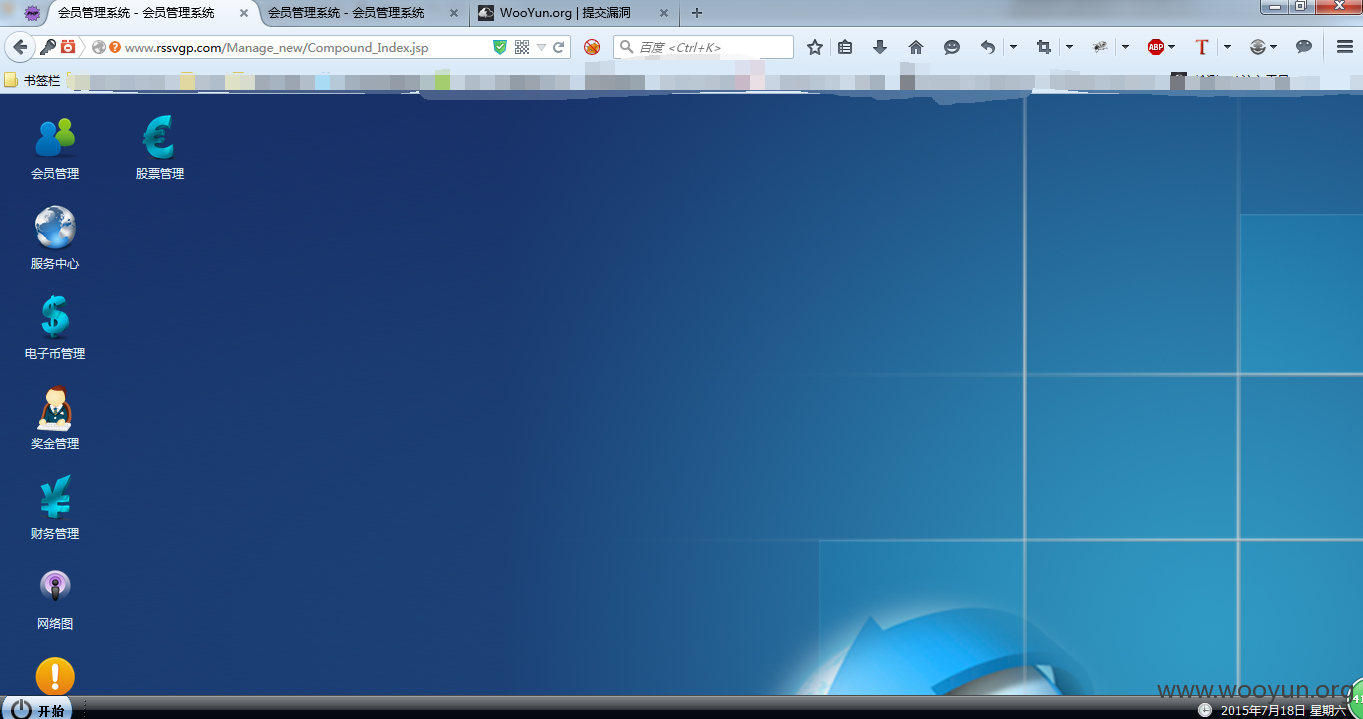Click the speech bubble chat icon
Viewport: 1363px width, 719px height.
coord(1304,47)
